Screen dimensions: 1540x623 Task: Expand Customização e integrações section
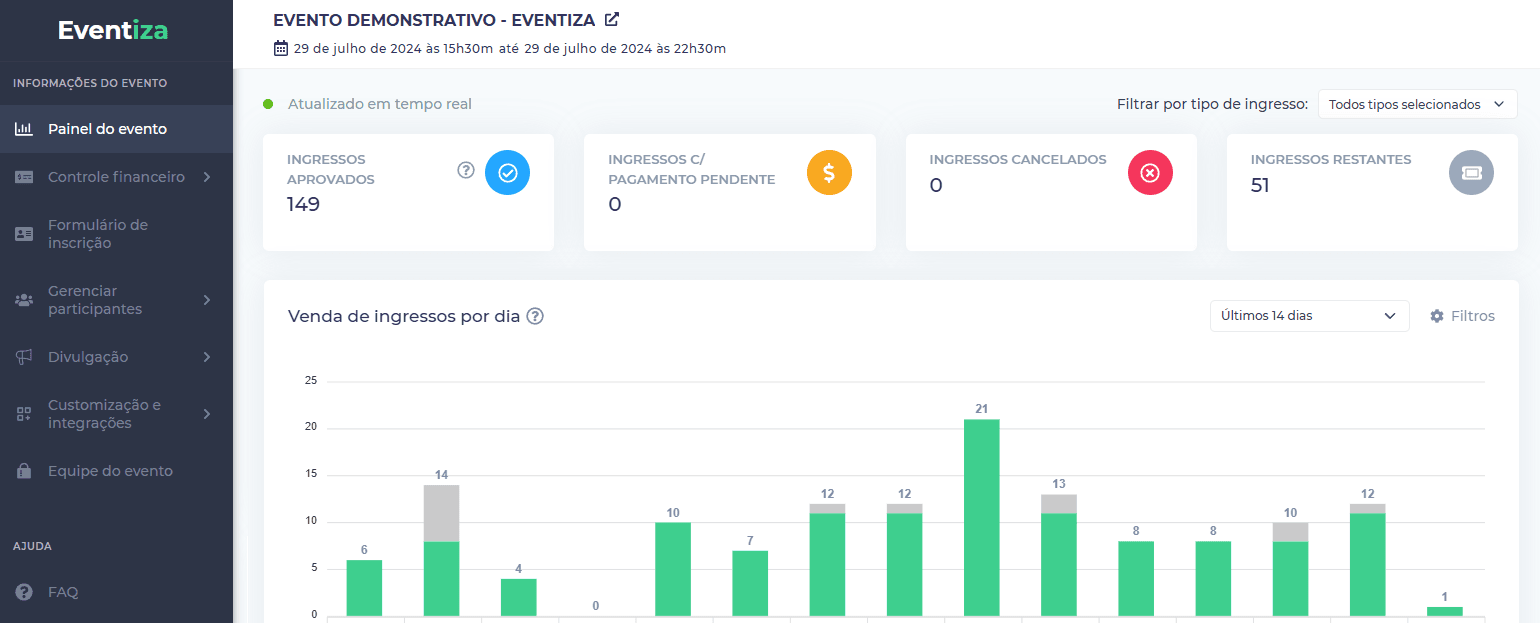(116, 414)
